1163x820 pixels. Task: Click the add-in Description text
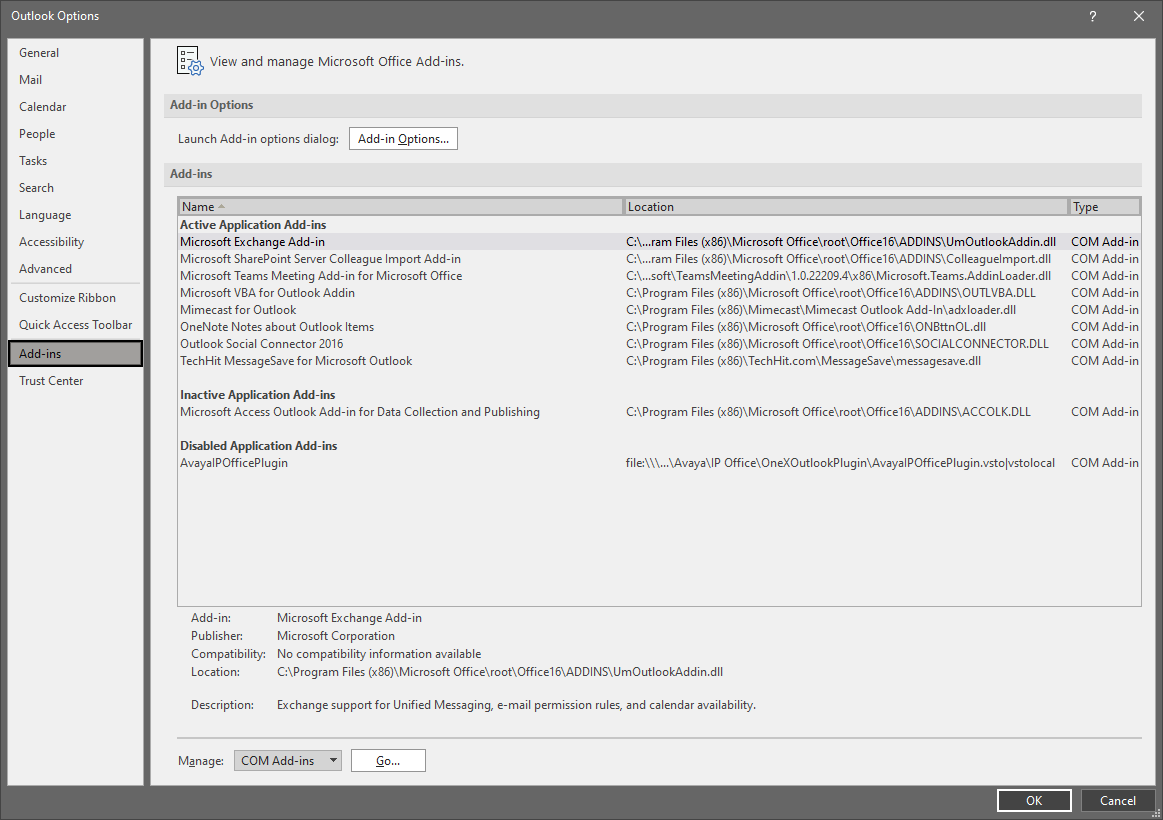pyautogui.click(x=516, y=705)
